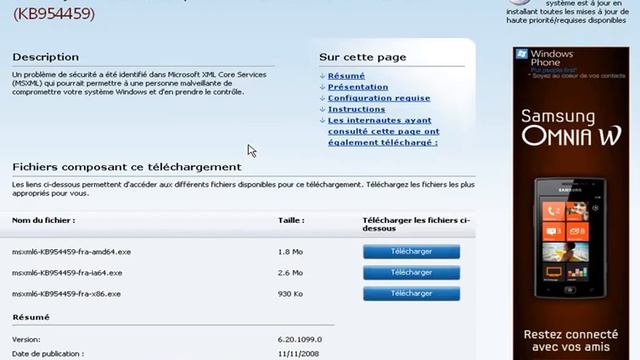
Task: Click the version value 6.20.1099.0
Action: pyautogui.click(x=300, y=340)
